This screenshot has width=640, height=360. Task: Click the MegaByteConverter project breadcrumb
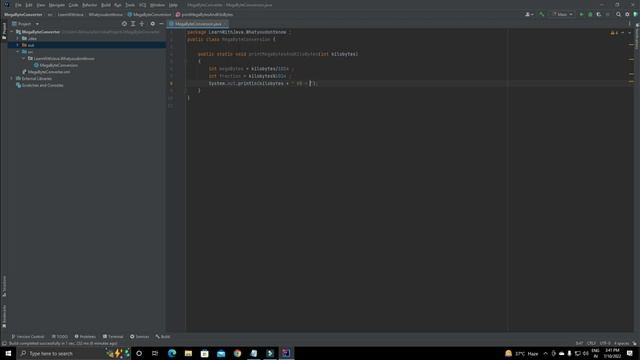pos(23,14)
